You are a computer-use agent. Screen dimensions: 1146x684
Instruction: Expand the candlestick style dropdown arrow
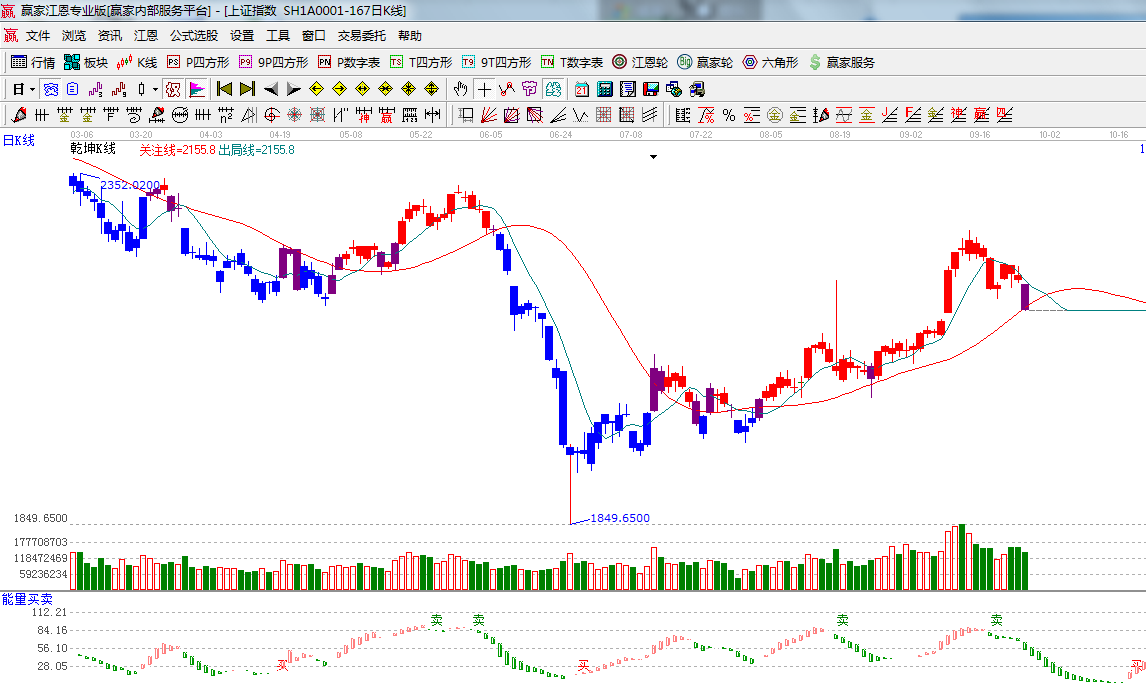[x=155, y=89]
